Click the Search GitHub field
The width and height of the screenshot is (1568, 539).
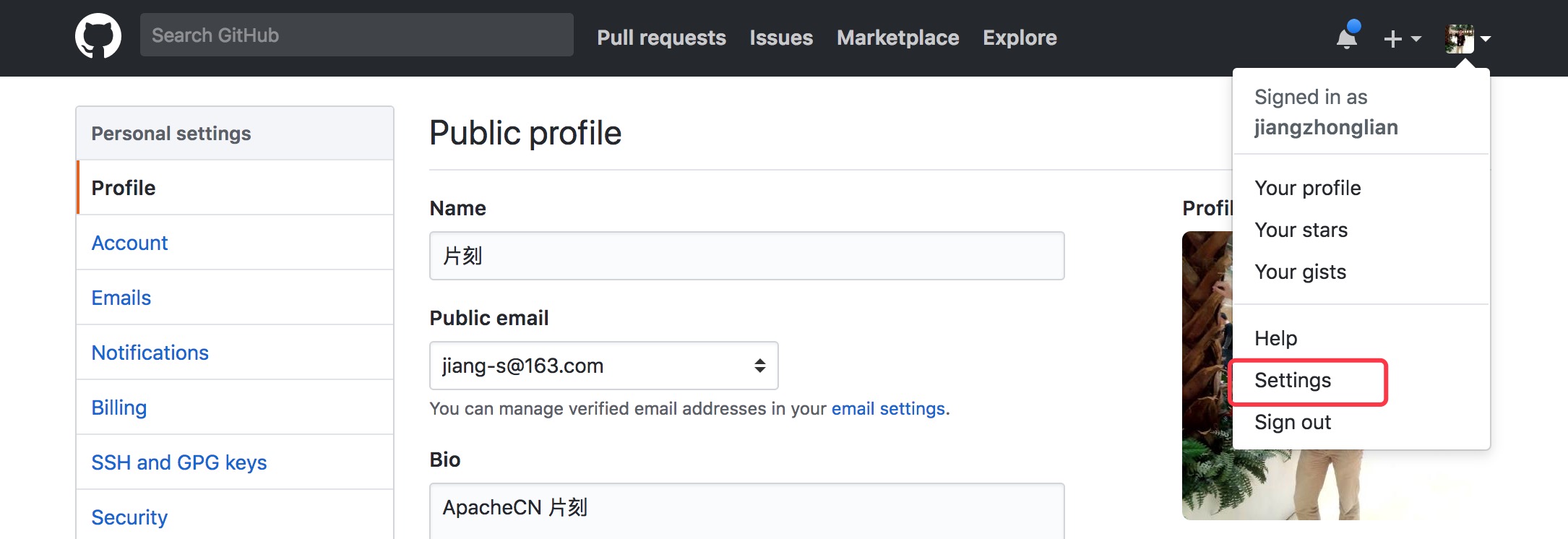click(356, 35)
